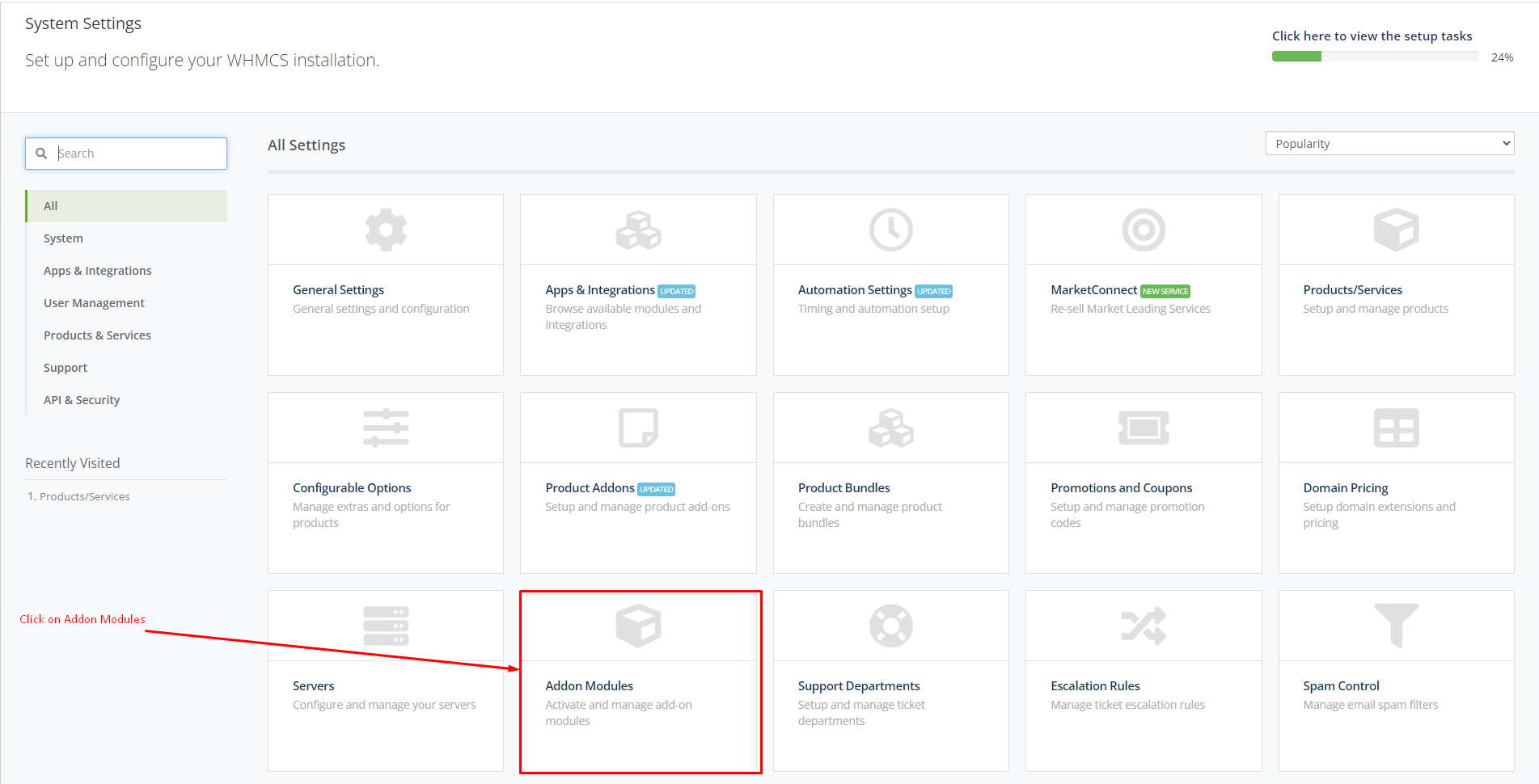Click the setup tasks progress bar
Viewport: 1539px width, 784px height.
coord(1374,57)
